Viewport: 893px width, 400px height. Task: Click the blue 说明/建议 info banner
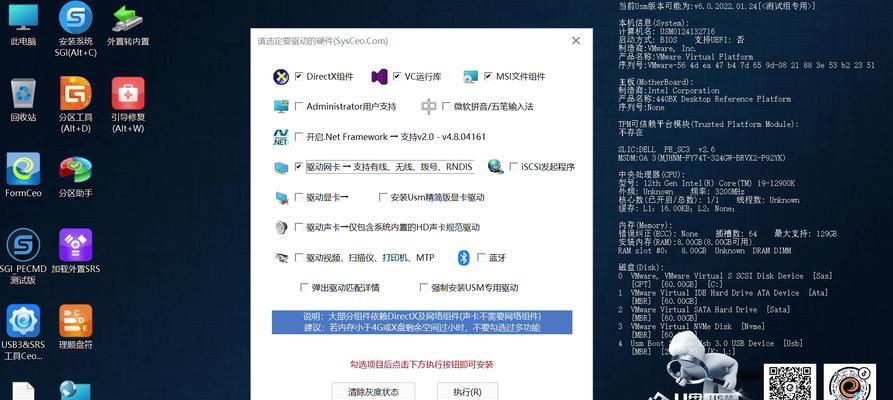tap(422, 322)
